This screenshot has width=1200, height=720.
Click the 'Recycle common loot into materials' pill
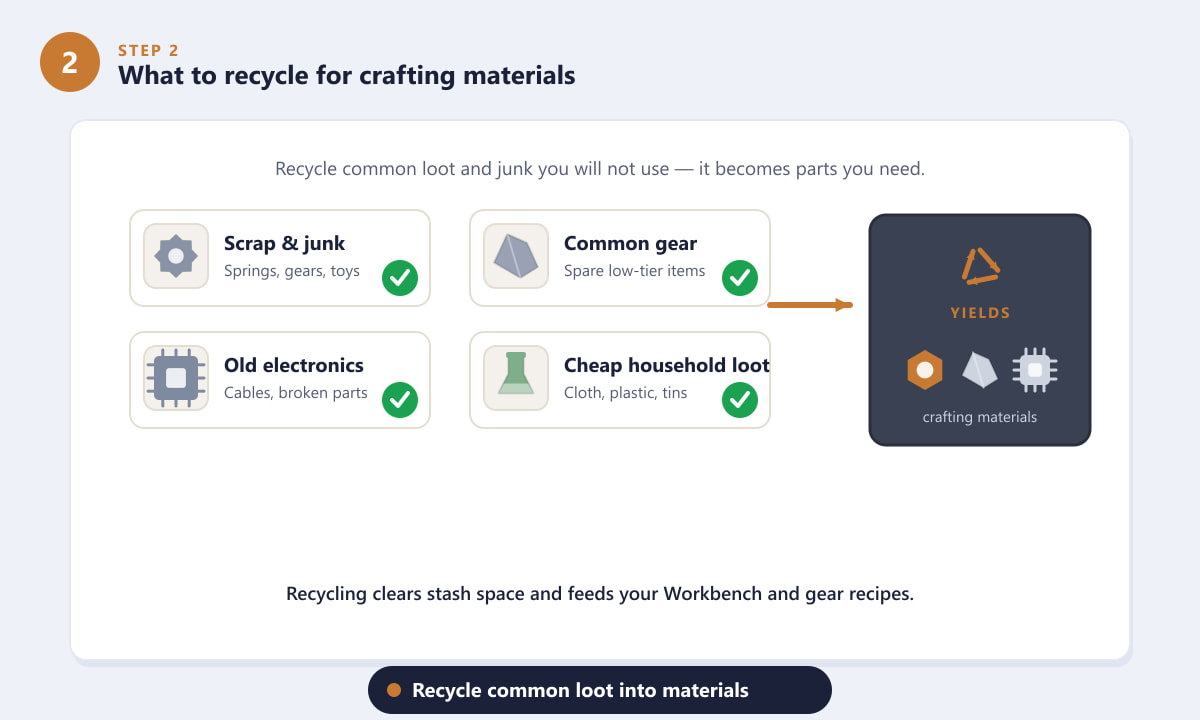point(600,690)
